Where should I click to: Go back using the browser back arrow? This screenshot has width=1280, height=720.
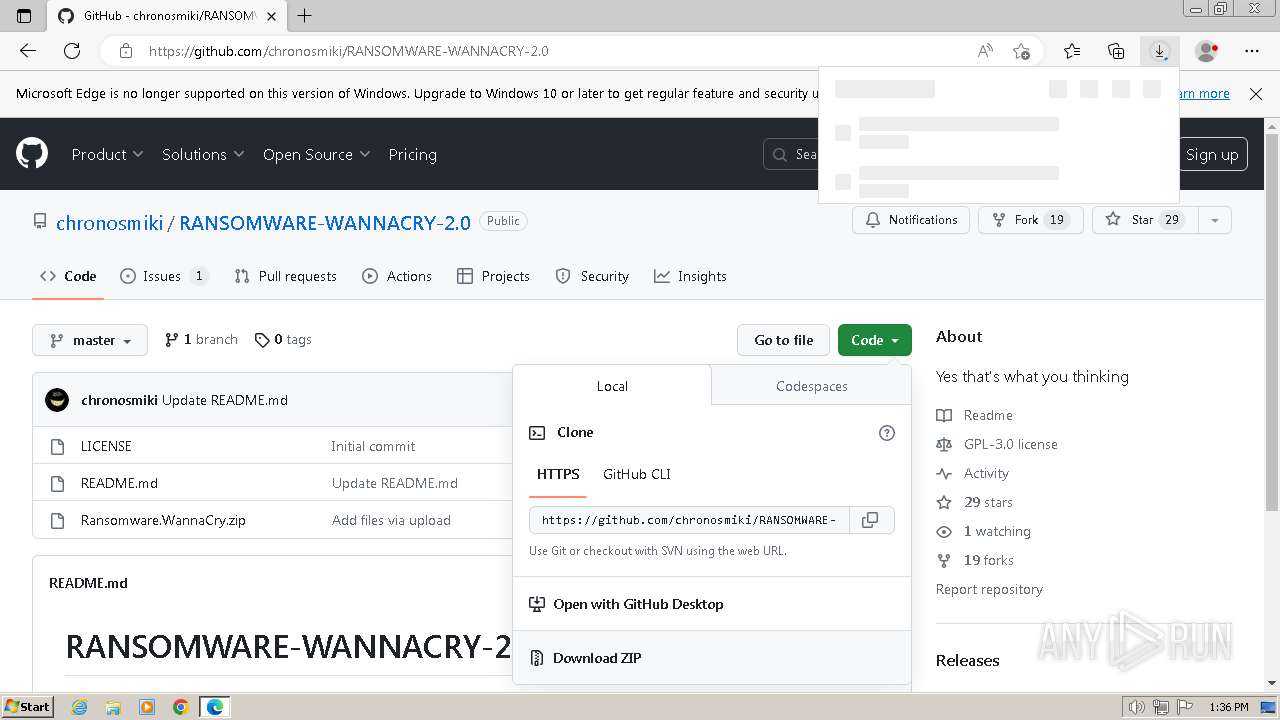coord(28,51)
